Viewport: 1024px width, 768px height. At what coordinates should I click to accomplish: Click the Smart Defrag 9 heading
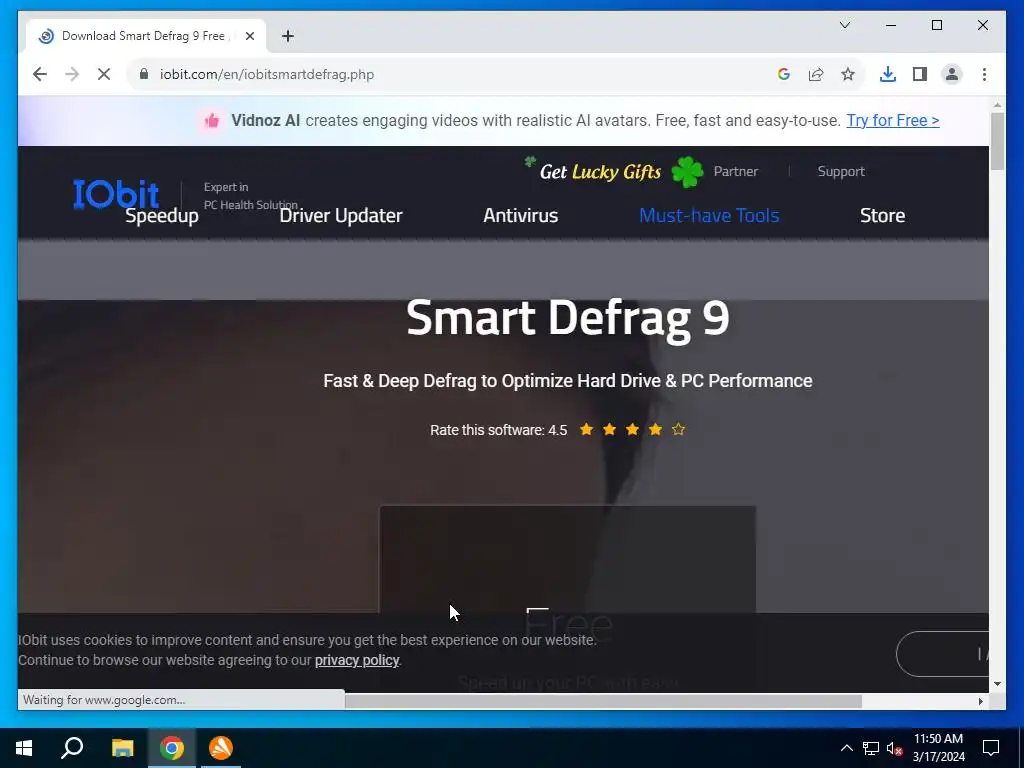click(568, 318)
